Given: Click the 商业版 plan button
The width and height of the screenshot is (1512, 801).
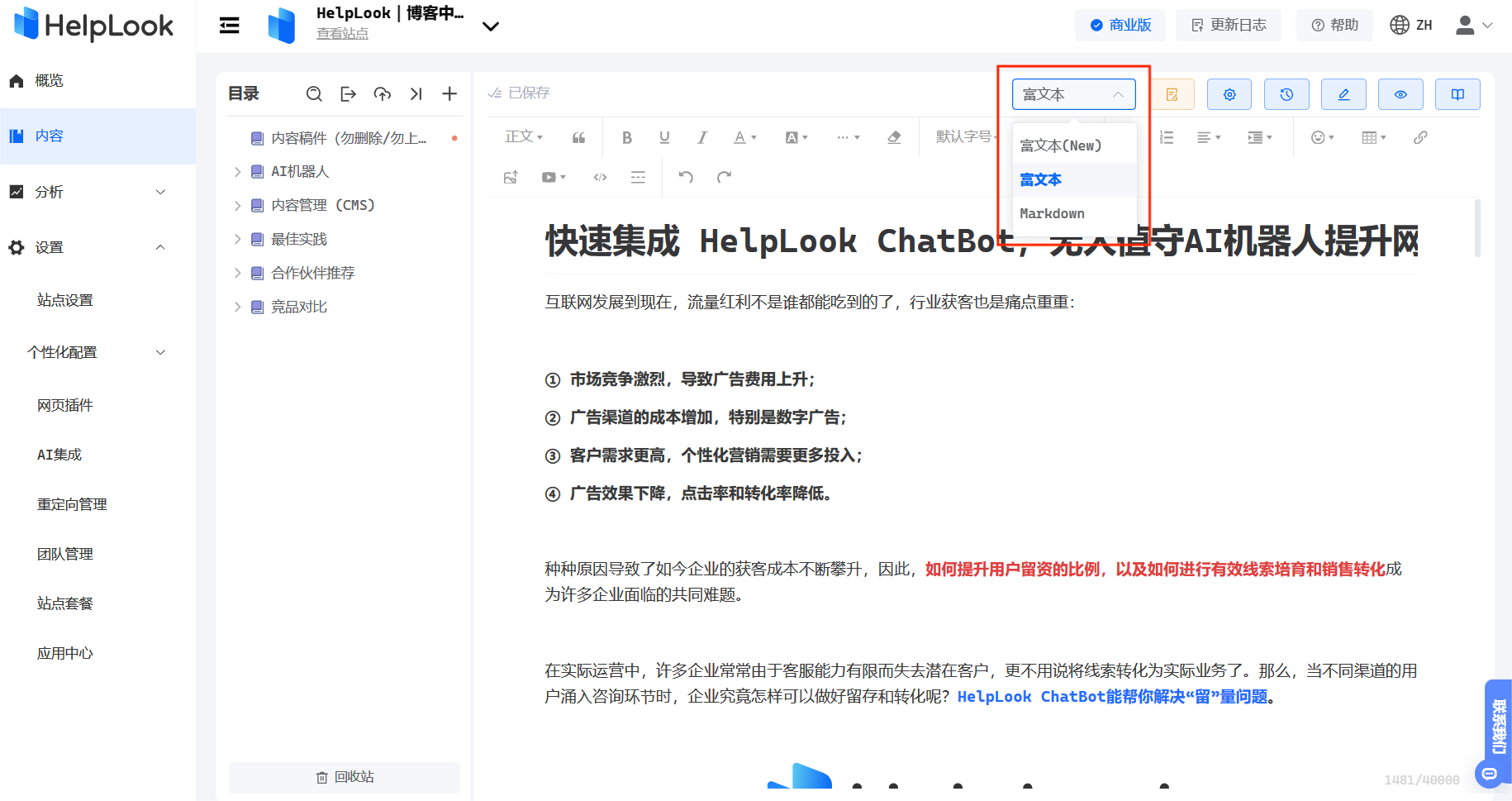Looking at the screenshot, I should pos(1120,26).
